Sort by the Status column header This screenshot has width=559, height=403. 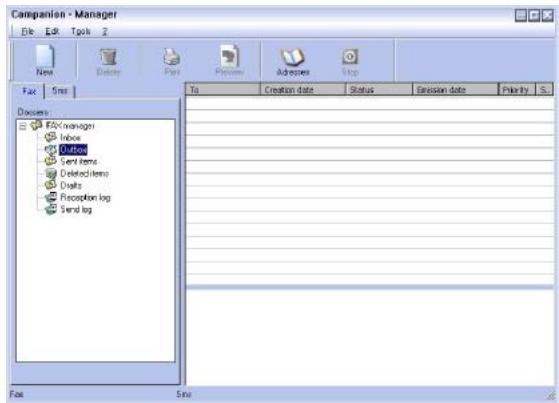(x=379, y=90)
